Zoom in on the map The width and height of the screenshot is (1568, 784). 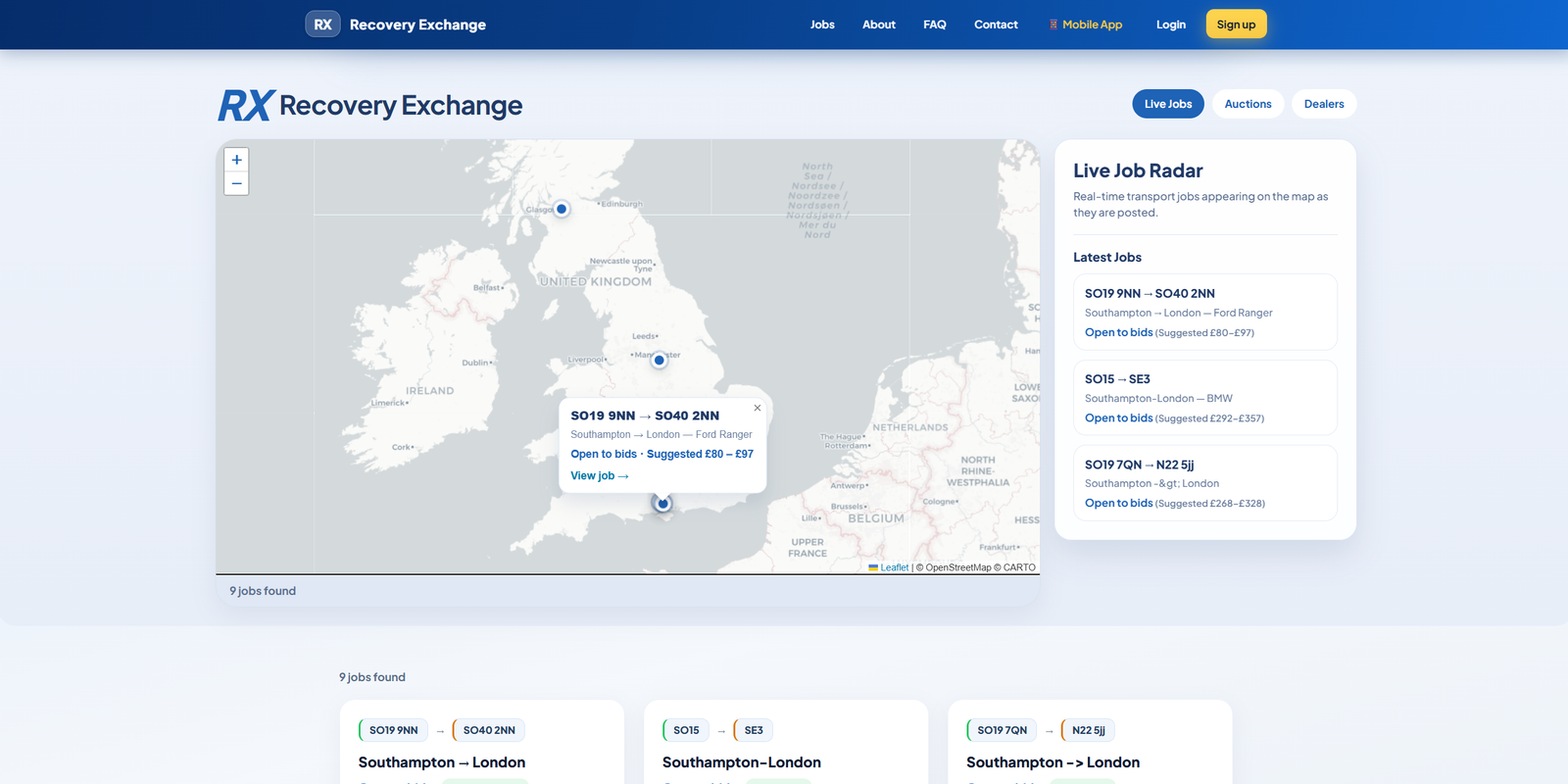point(236,160)
